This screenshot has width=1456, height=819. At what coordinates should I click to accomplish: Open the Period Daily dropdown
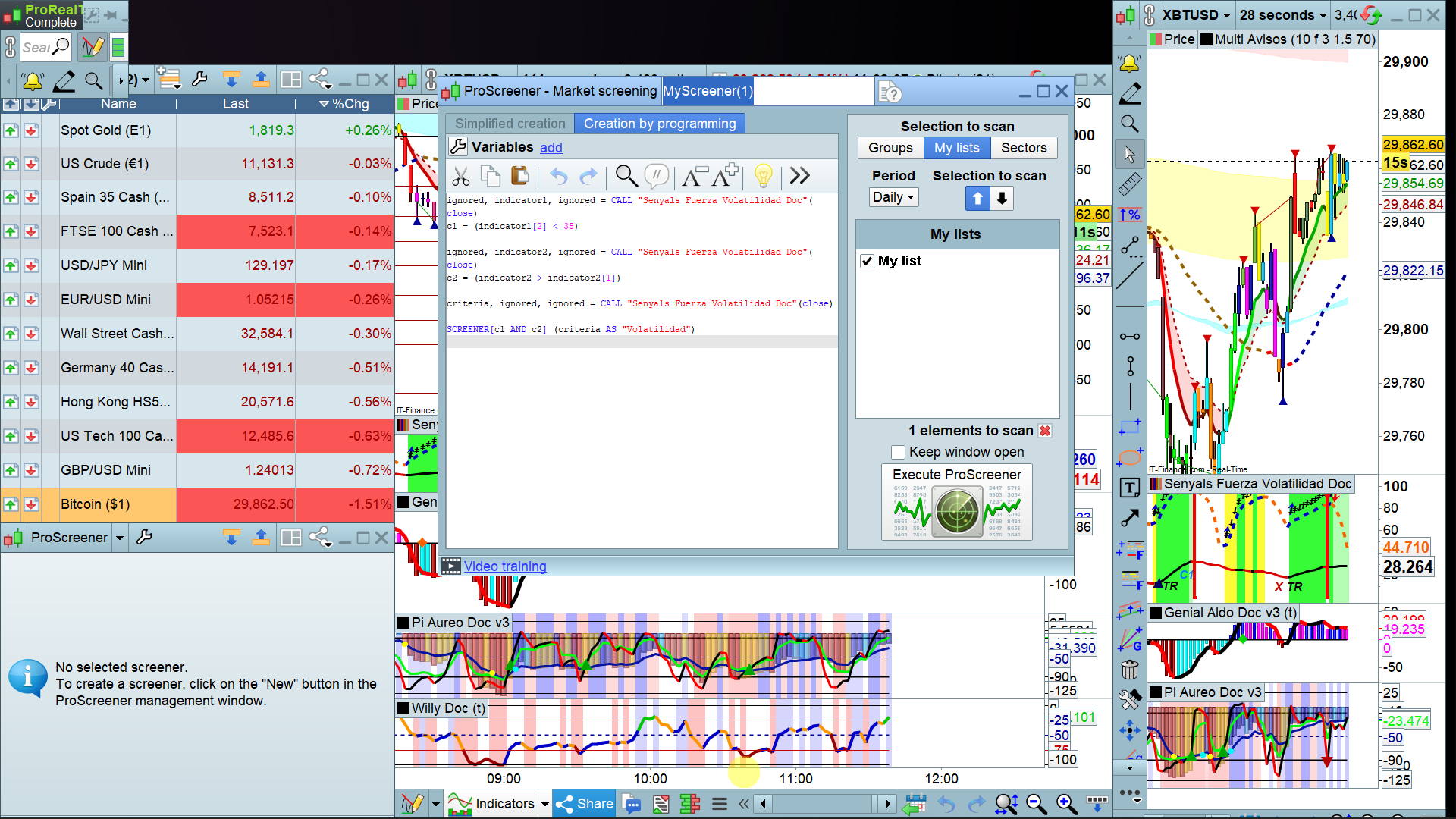[894, 197]
